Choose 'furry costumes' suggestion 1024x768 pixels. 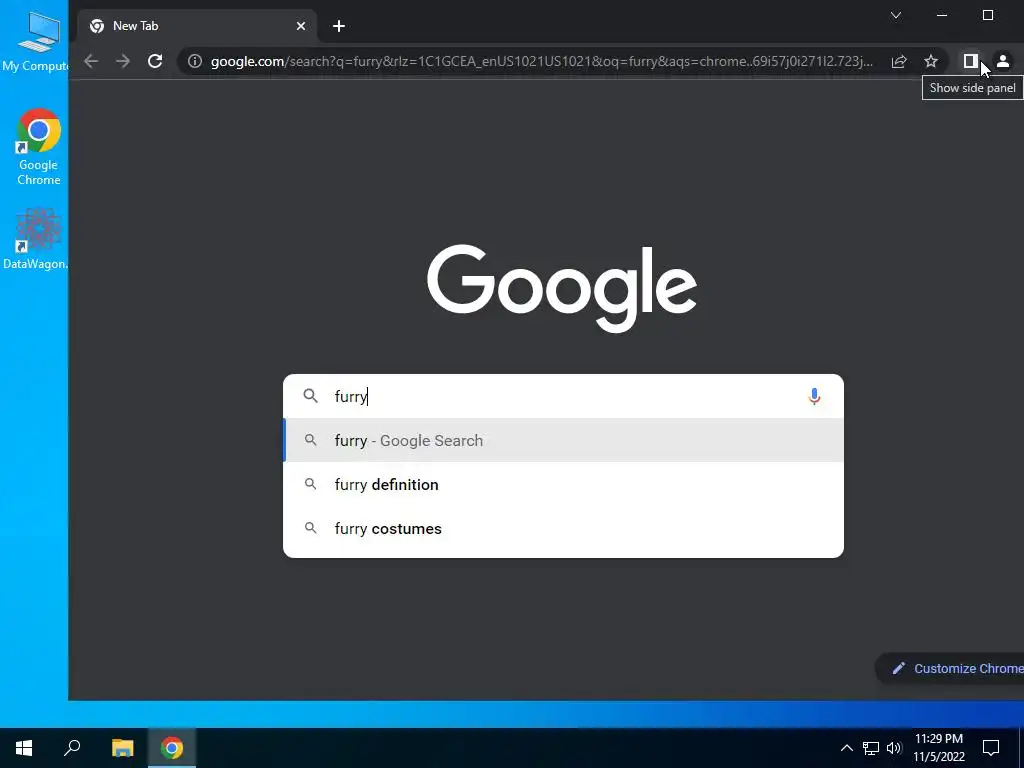coord(563,528)
